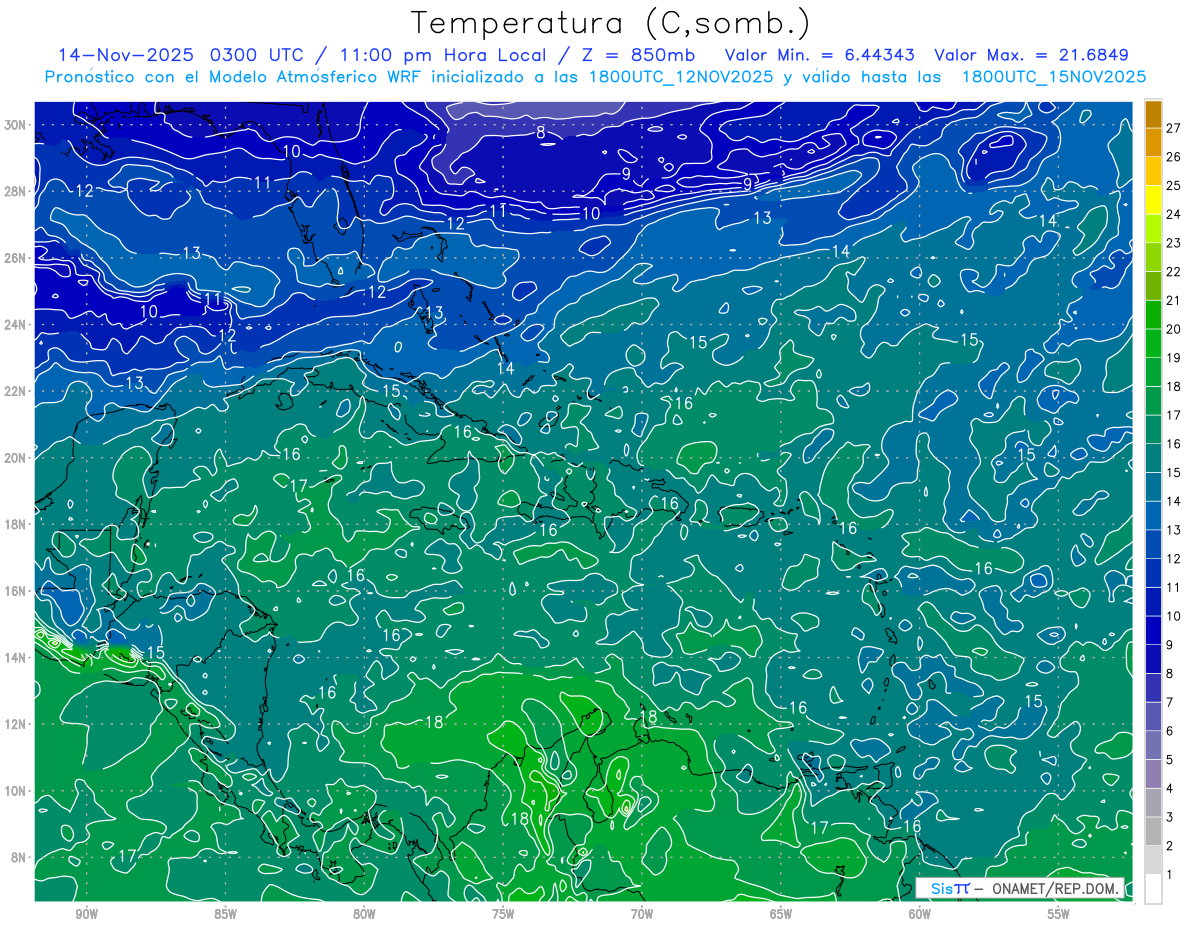Click the '1800UTC_15NOV2025' valid-until time

(1053, 77)
